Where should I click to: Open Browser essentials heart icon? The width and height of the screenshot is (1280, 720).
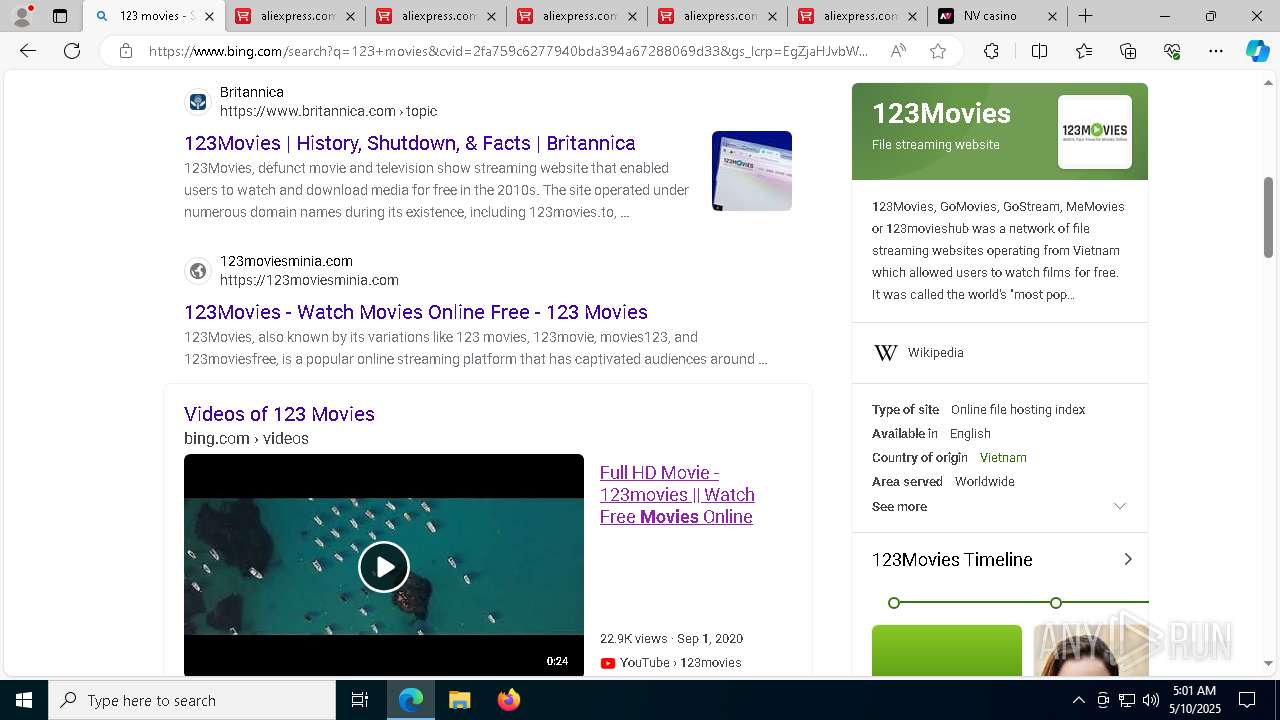(1172, 51)
